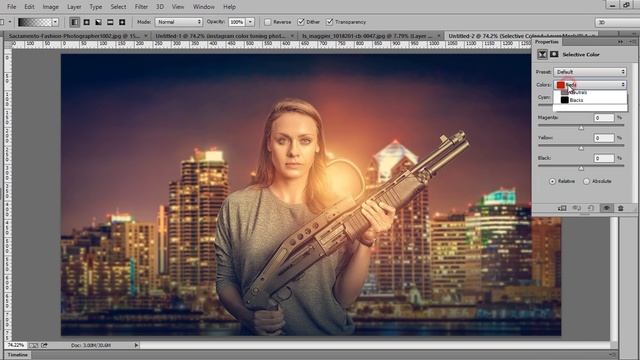
Task: Open the Filter menu
Action: click(141, 7)
